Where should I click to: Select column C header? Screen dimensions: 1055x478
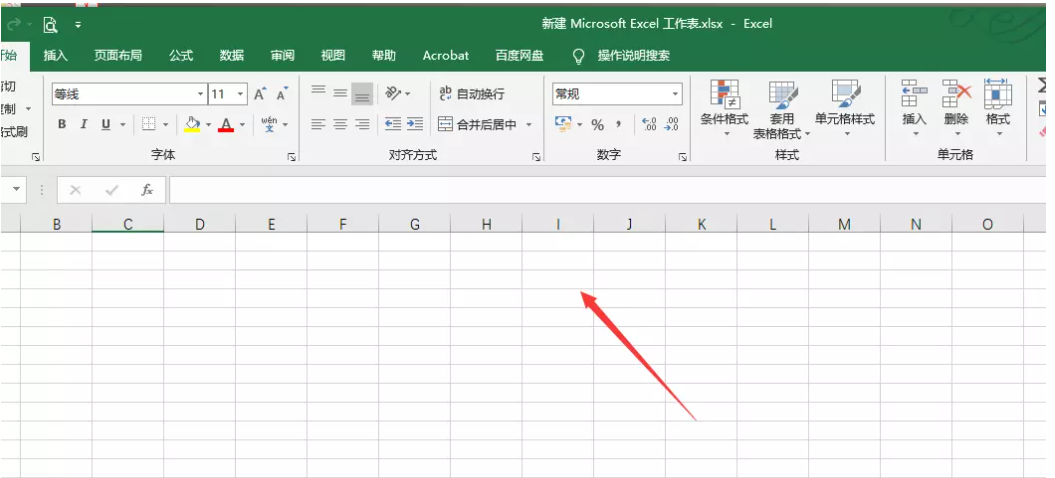[x=128, y=224]
